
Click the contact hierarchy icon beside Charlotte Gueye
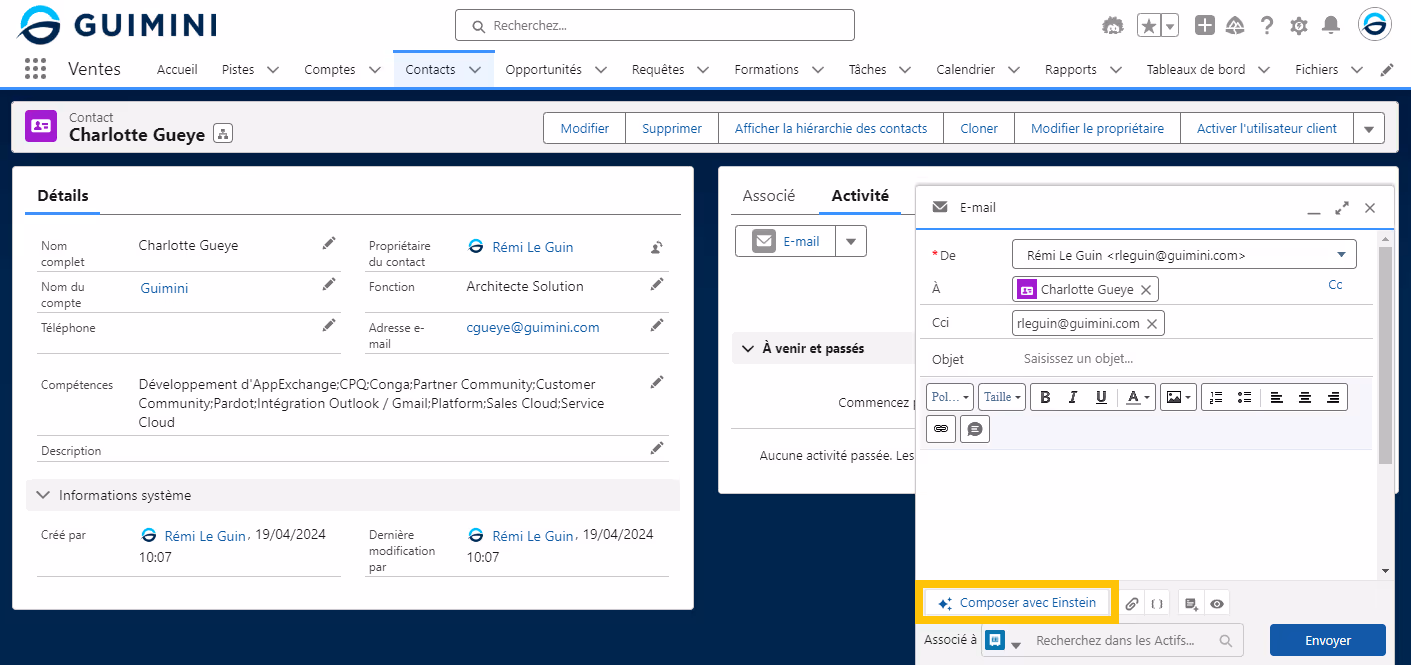223,134
